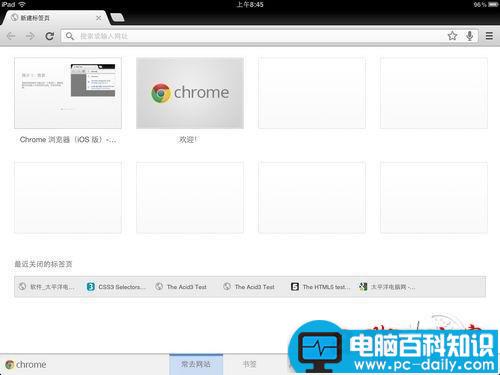Bookmark page with the star icon
The image size is (500, 375).
[x=452, y=36]
